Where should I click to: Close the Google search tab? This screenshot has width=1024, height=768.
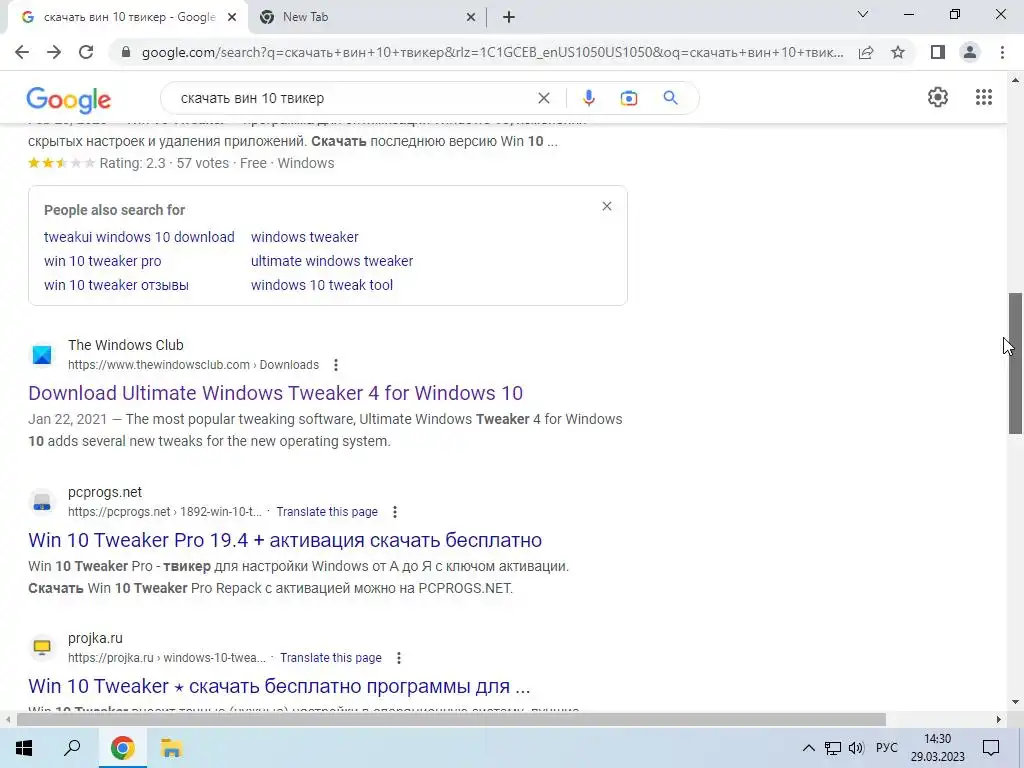pyautogui.click(x=232, y=18)
